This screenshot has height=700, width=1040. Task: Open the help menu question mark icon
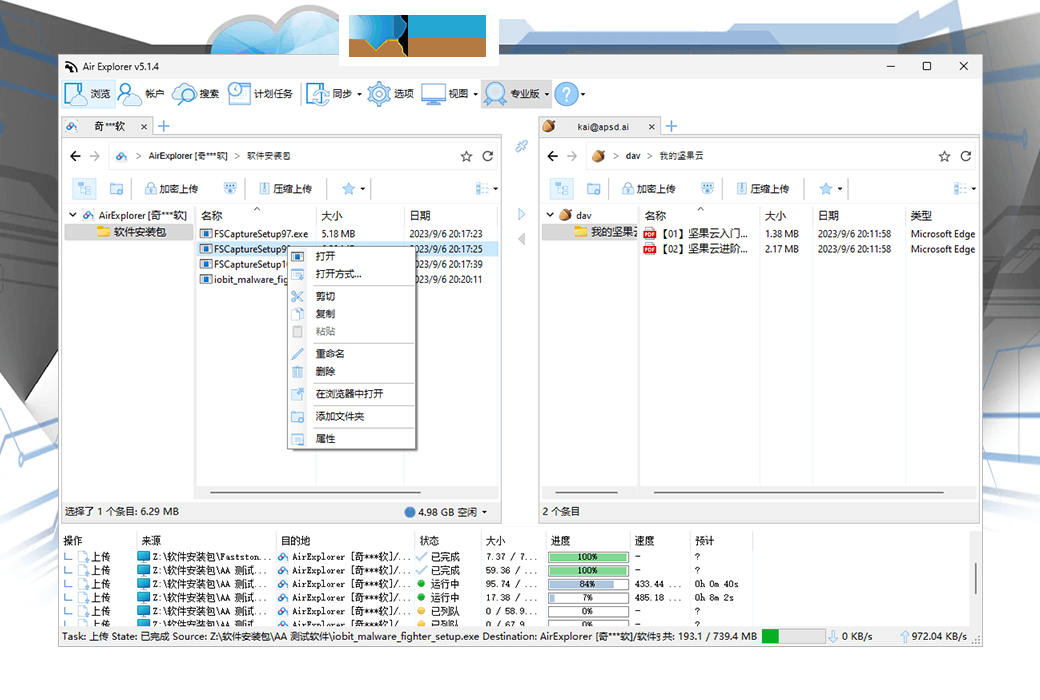(x=567, y=93)
